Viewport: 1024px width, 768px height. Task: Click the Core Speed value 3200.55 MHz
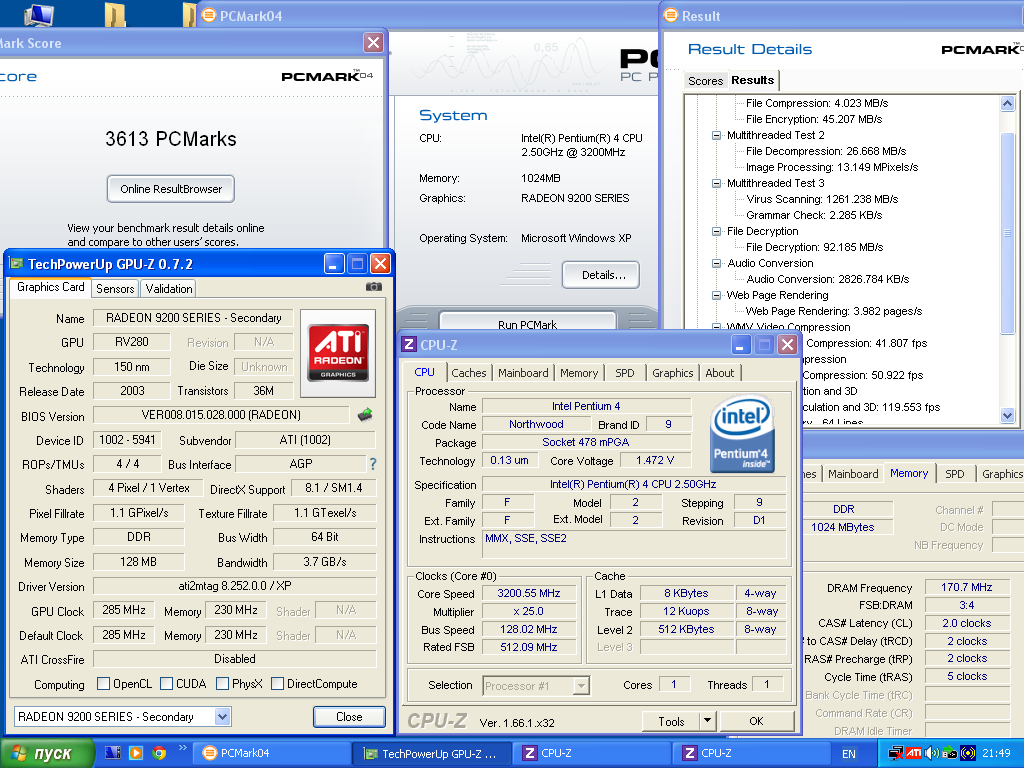[528, 593]
